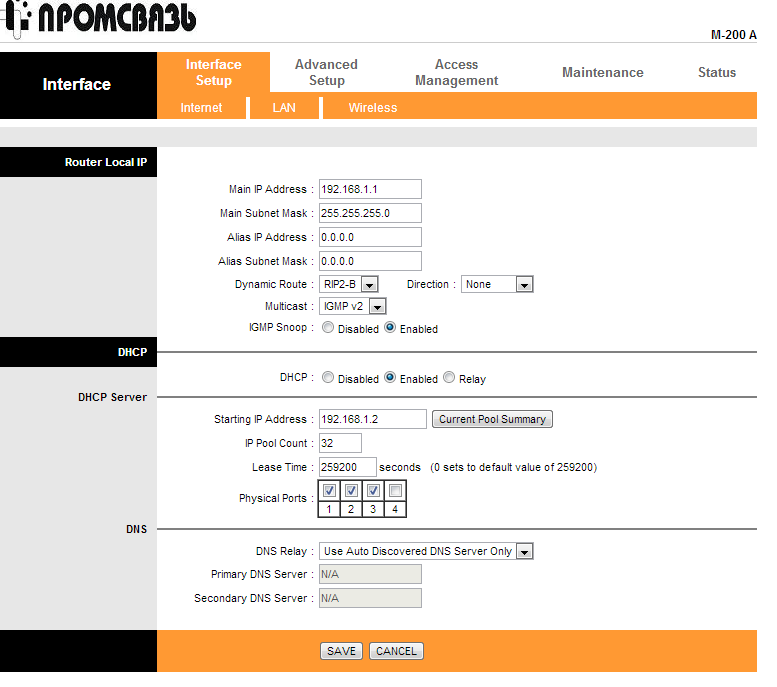The image size is (777, 687).
Task: Toggle physical port 2 checkbox
Action: coord(351,491)
